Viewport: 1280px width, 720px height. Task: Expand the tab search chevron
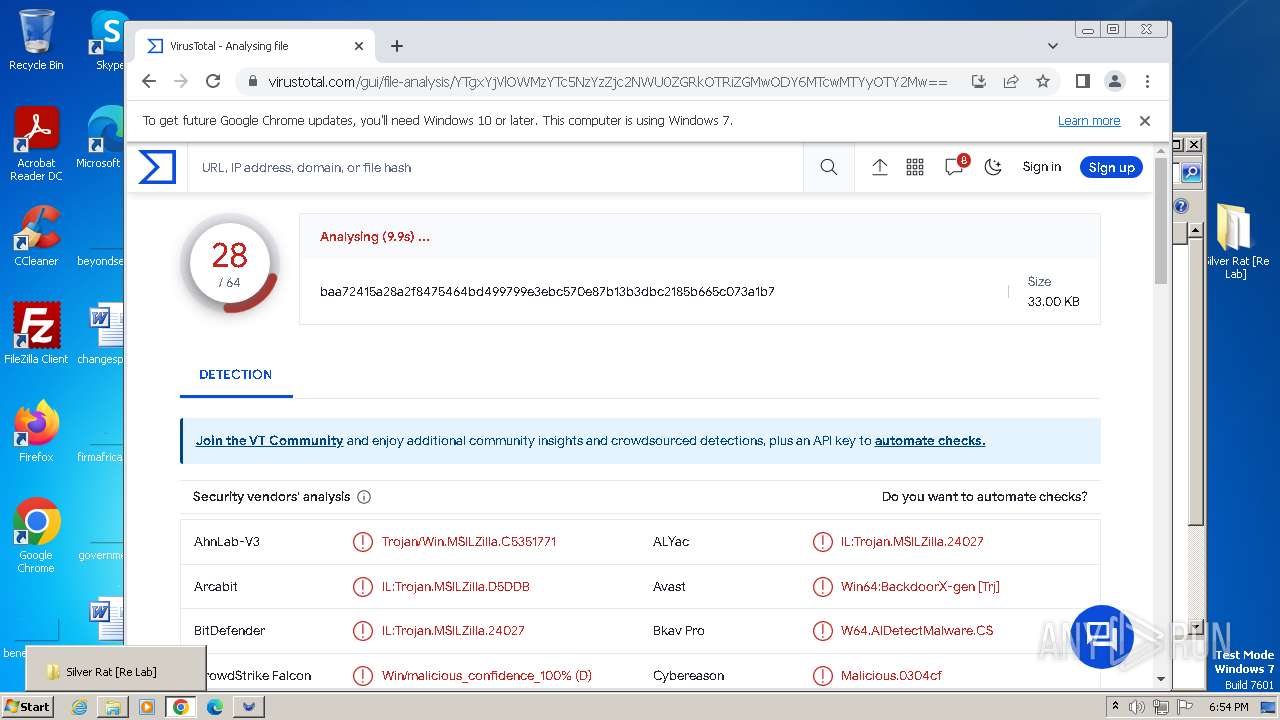(1053, 46)
